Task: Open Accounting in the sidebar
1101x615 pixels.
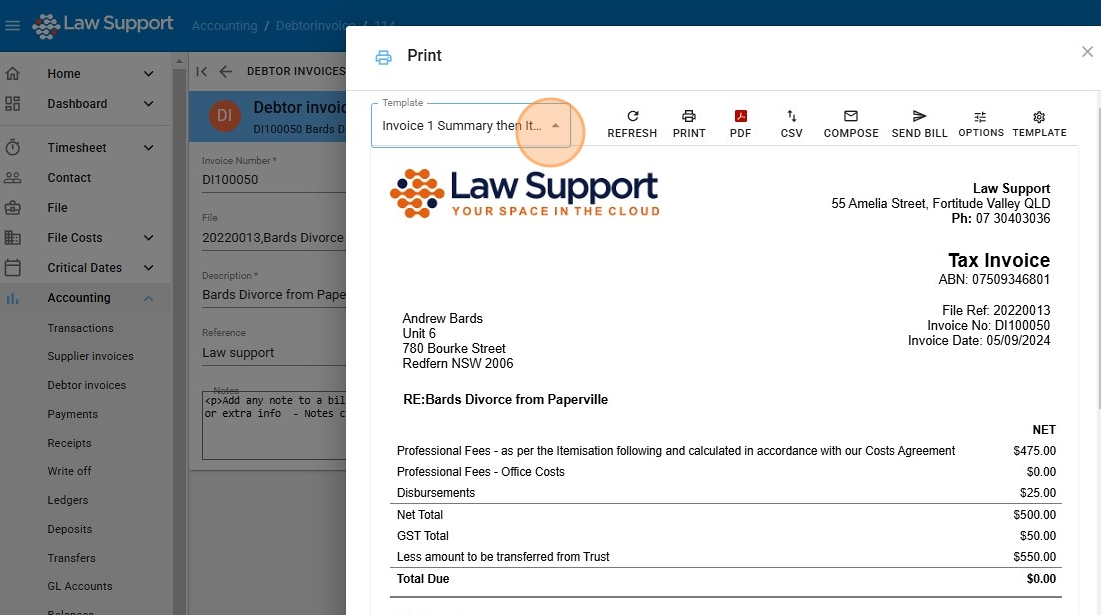Action: tap(79, 298)
